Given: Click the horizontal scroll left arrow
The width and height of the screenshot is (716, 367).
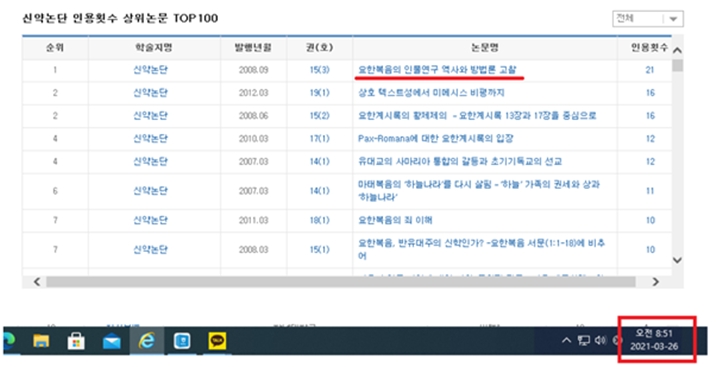Looking at the screenshot, I should tap(37, 282).
